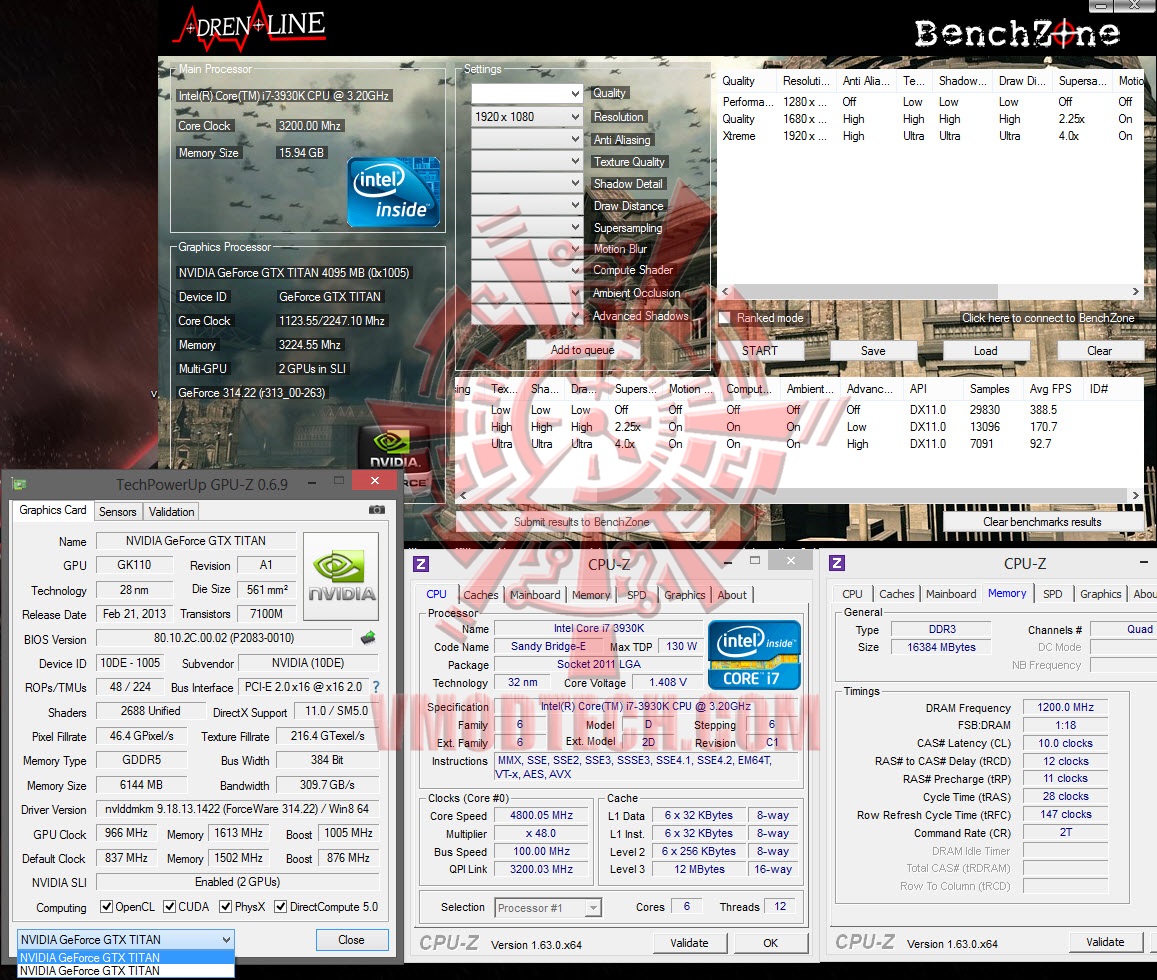Click the START benchmark button

coord(759,351)
